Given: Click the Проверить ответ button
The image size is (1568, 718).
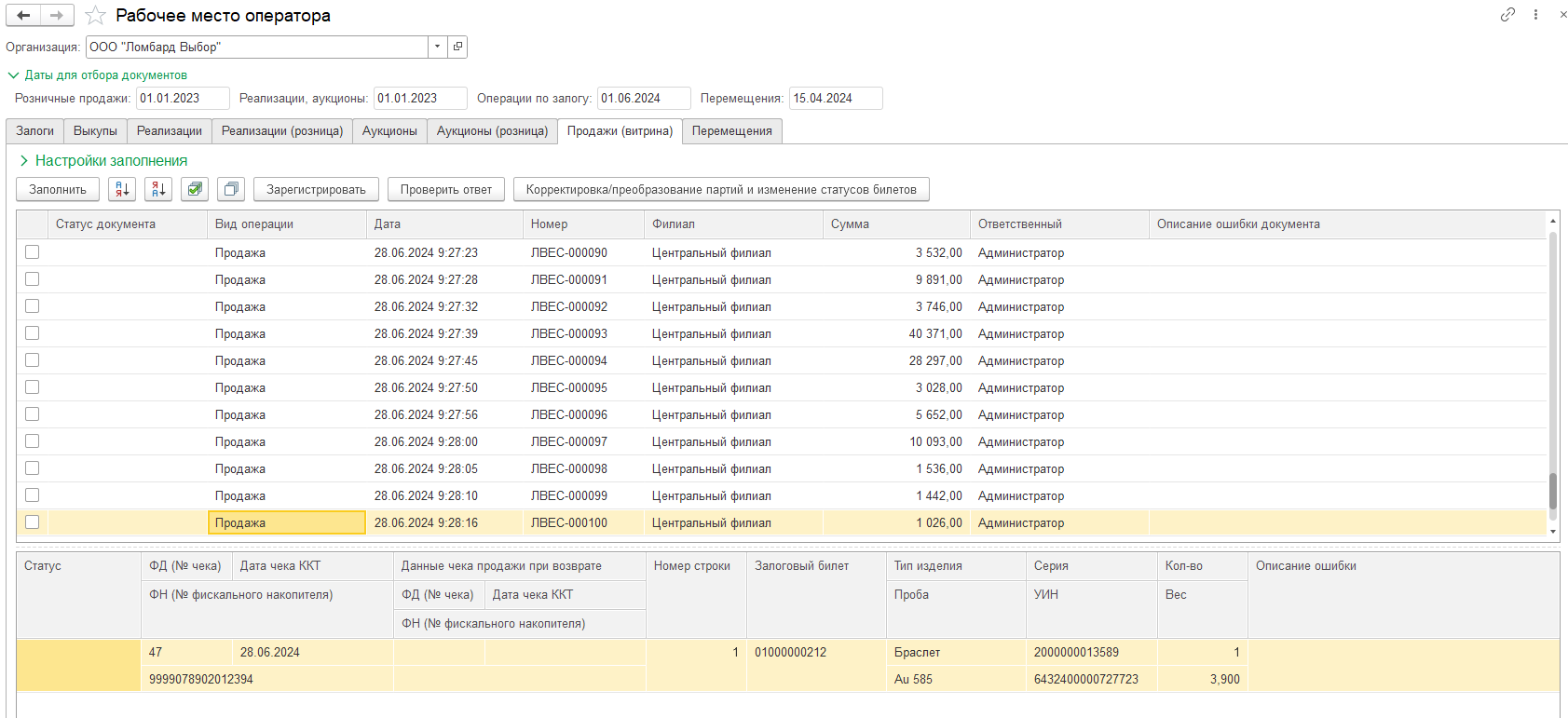Looking at the screenshot, I should pyautogui.click(x=446, y=189).
